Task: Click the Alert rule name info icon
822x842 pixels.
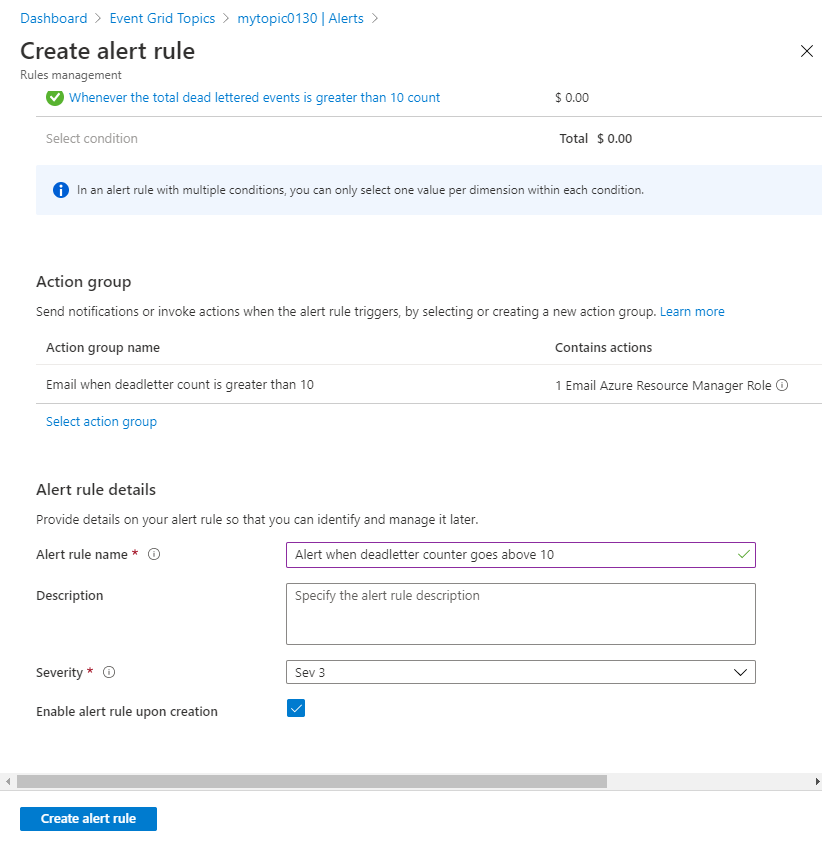Action: 154,555
